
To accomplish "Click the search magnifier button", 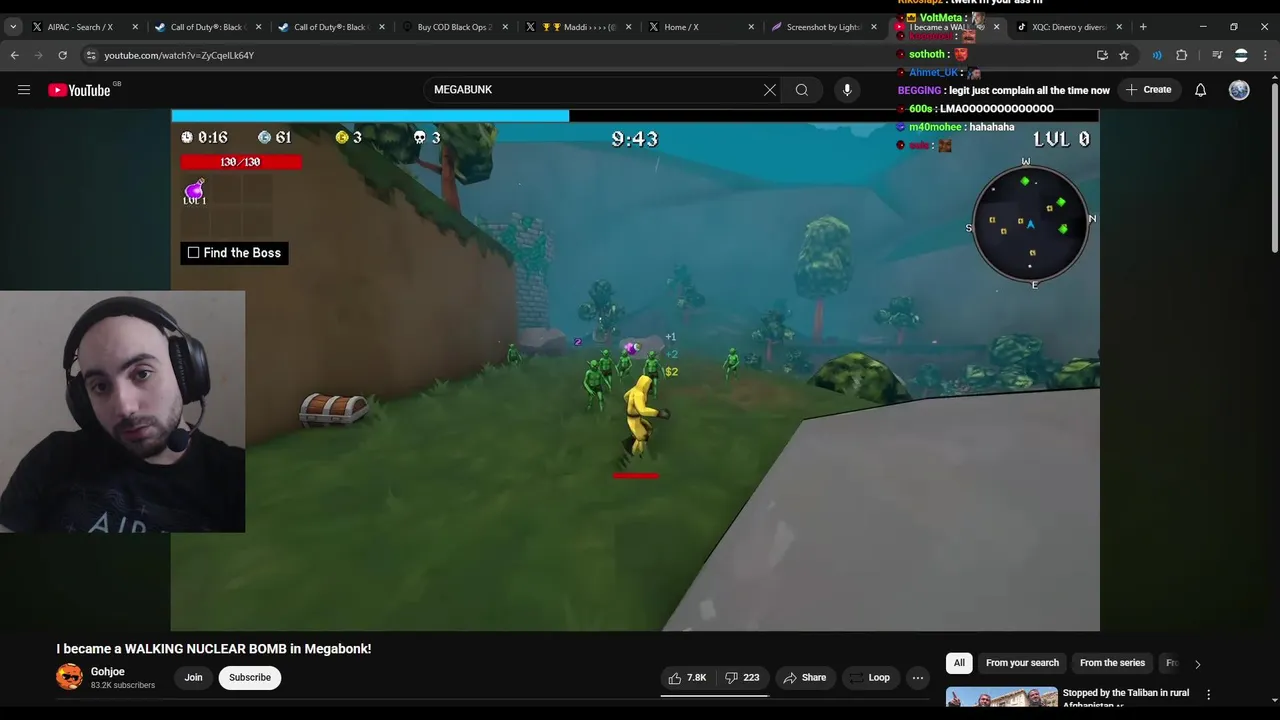I will click(x=802, y=90).
